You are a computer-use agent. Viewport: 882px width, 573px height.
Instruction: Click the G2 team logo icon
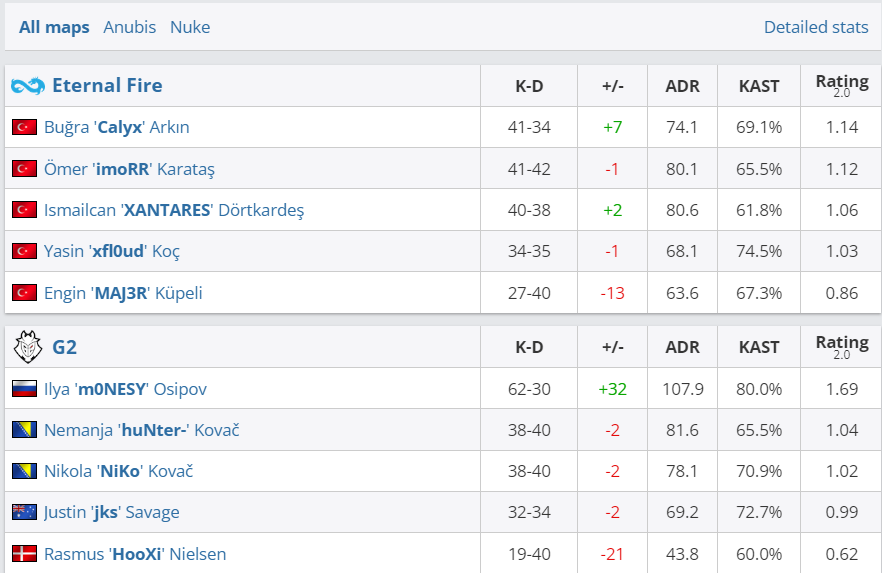(x=26, y=347)
